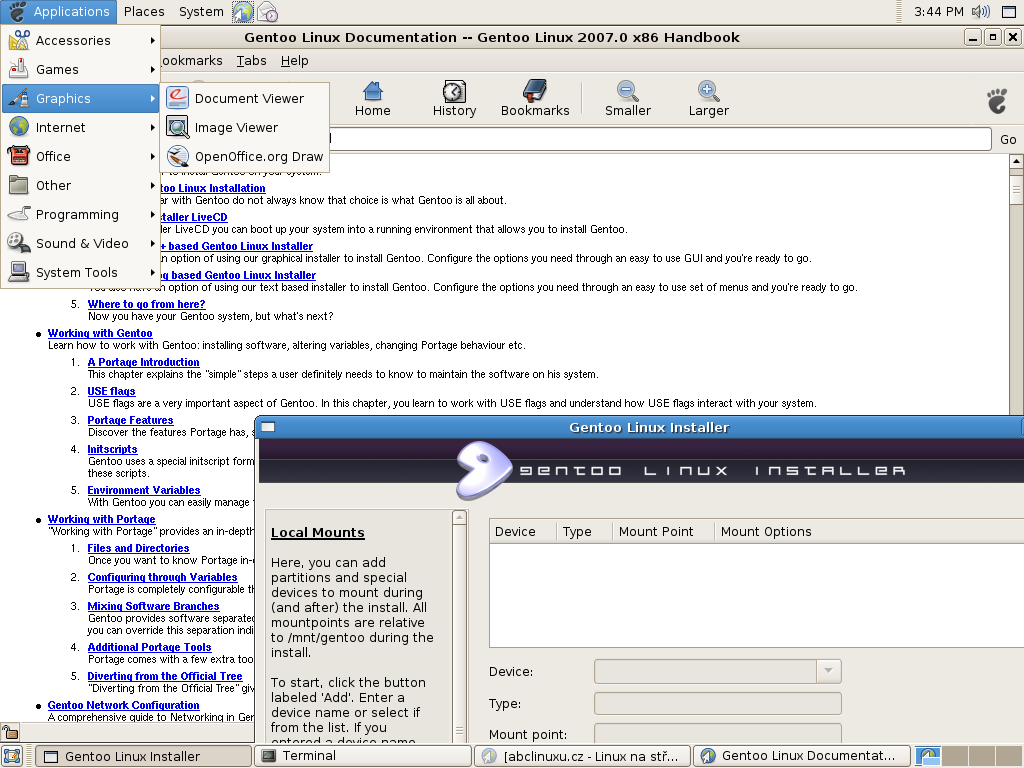Switch to Gentoo Linux Installer taskbar button

point(144,756)
